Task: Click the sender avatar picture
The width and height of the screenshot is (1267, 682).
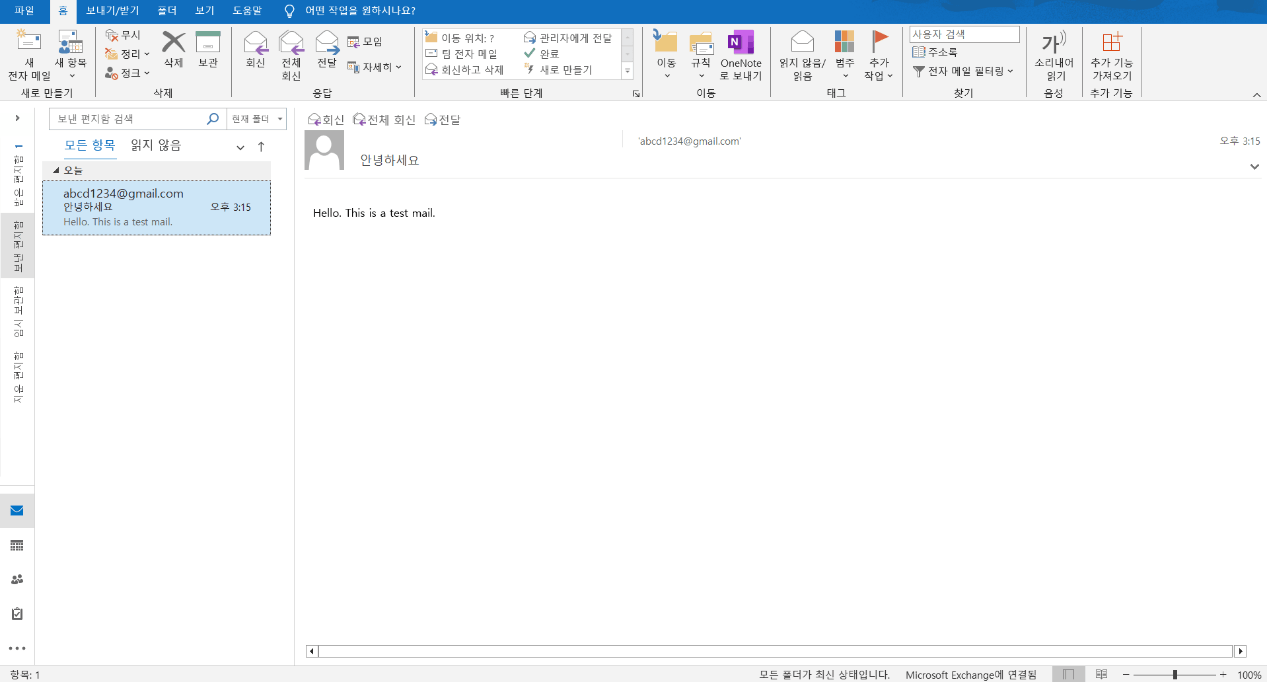Action: coord(324,150)
